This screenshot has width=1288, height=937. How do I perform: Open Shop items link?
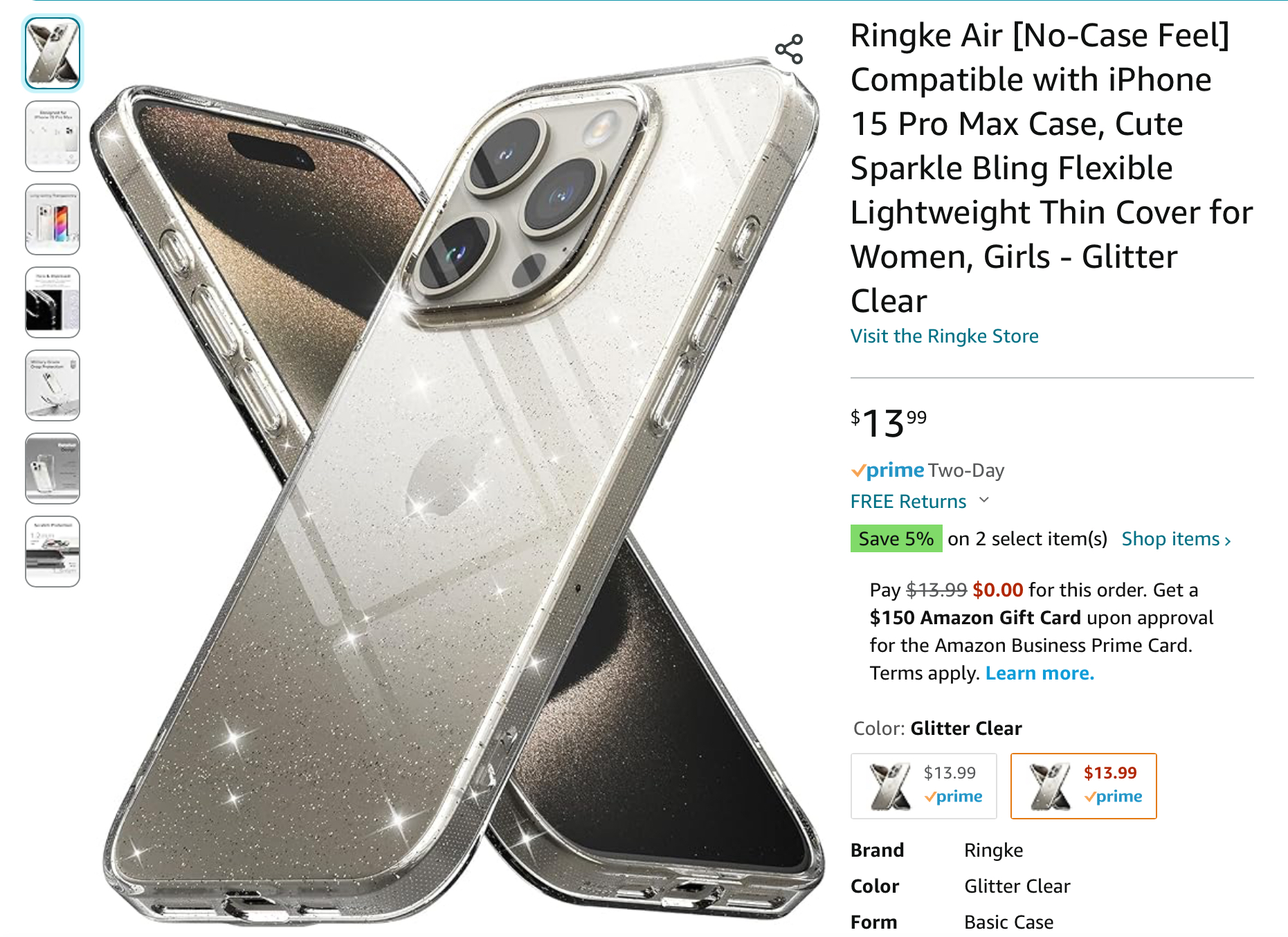pos(1176,538)
